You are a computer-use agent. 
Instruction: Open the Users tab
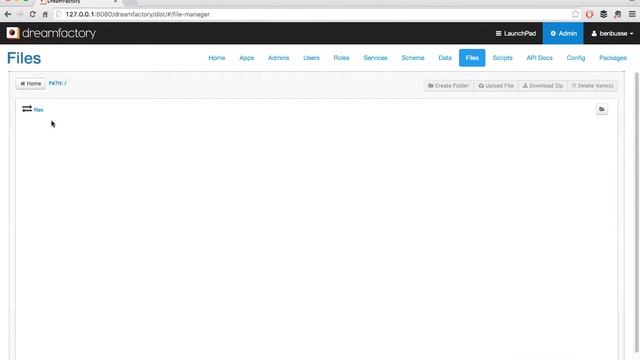311,58
